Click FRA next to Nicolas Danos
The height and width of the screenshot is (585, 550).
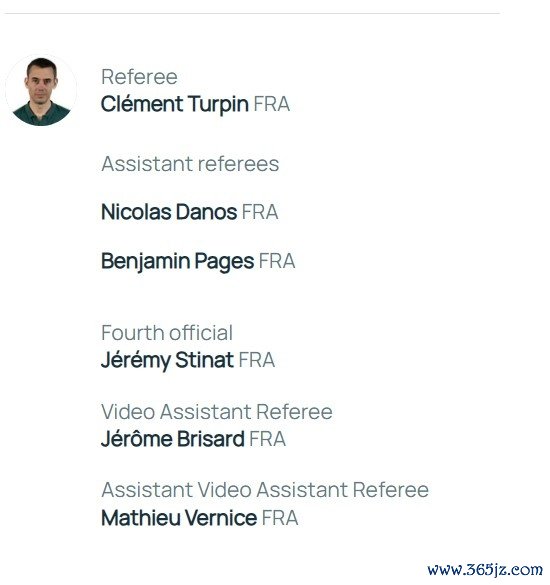260,212
